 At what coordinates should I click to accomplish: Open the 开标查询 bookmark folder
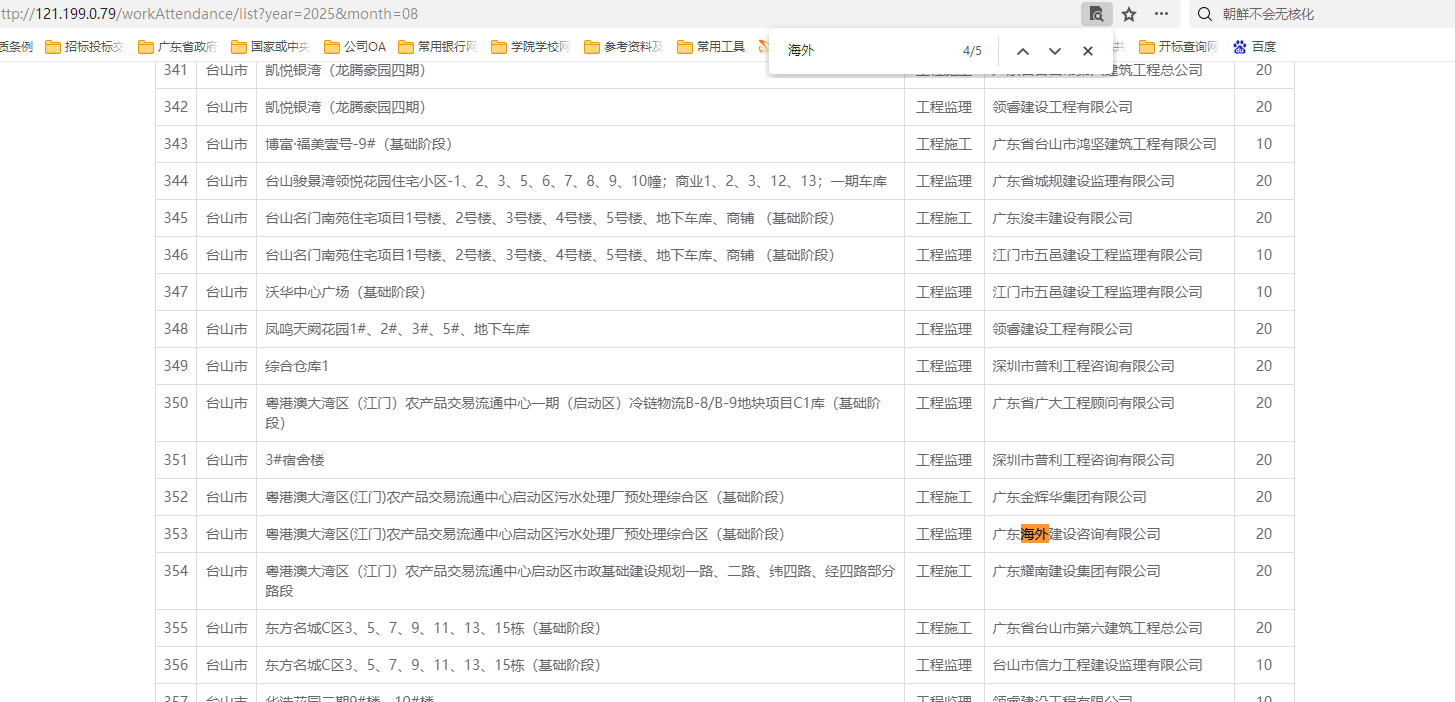coord(1179,46)
